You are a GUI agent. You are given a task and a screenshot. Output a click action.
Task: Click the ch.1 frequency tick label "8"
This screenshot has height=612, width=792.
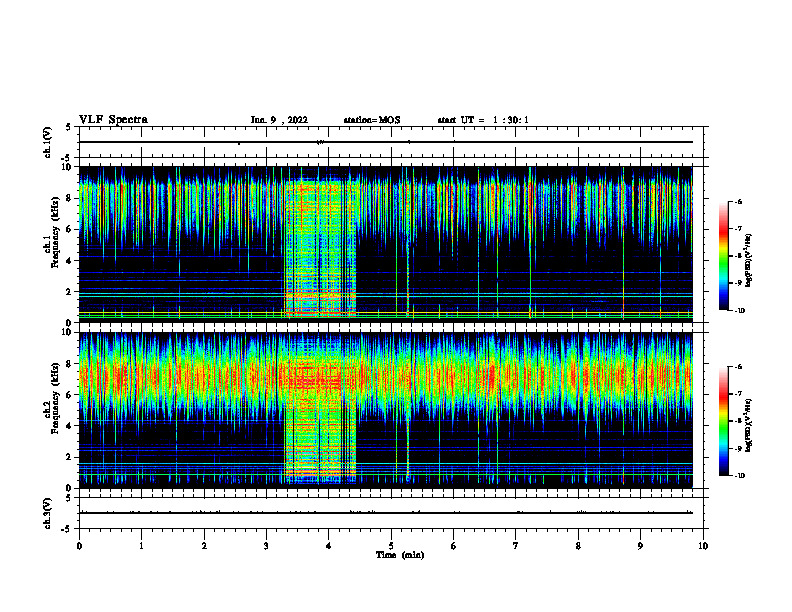pyautogui.click(x=69, y=198)
